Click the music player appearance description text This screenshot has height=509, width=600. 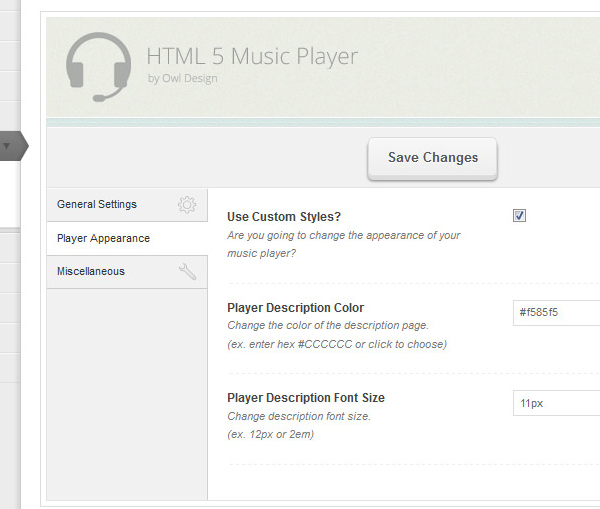pos(344,244)
